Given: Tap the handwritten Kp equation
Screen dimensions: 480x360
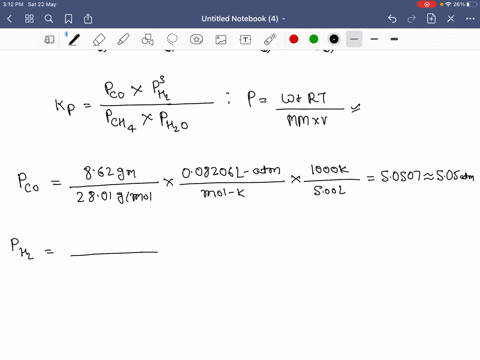Looking at the screenshot, I should tap(134, 104).
